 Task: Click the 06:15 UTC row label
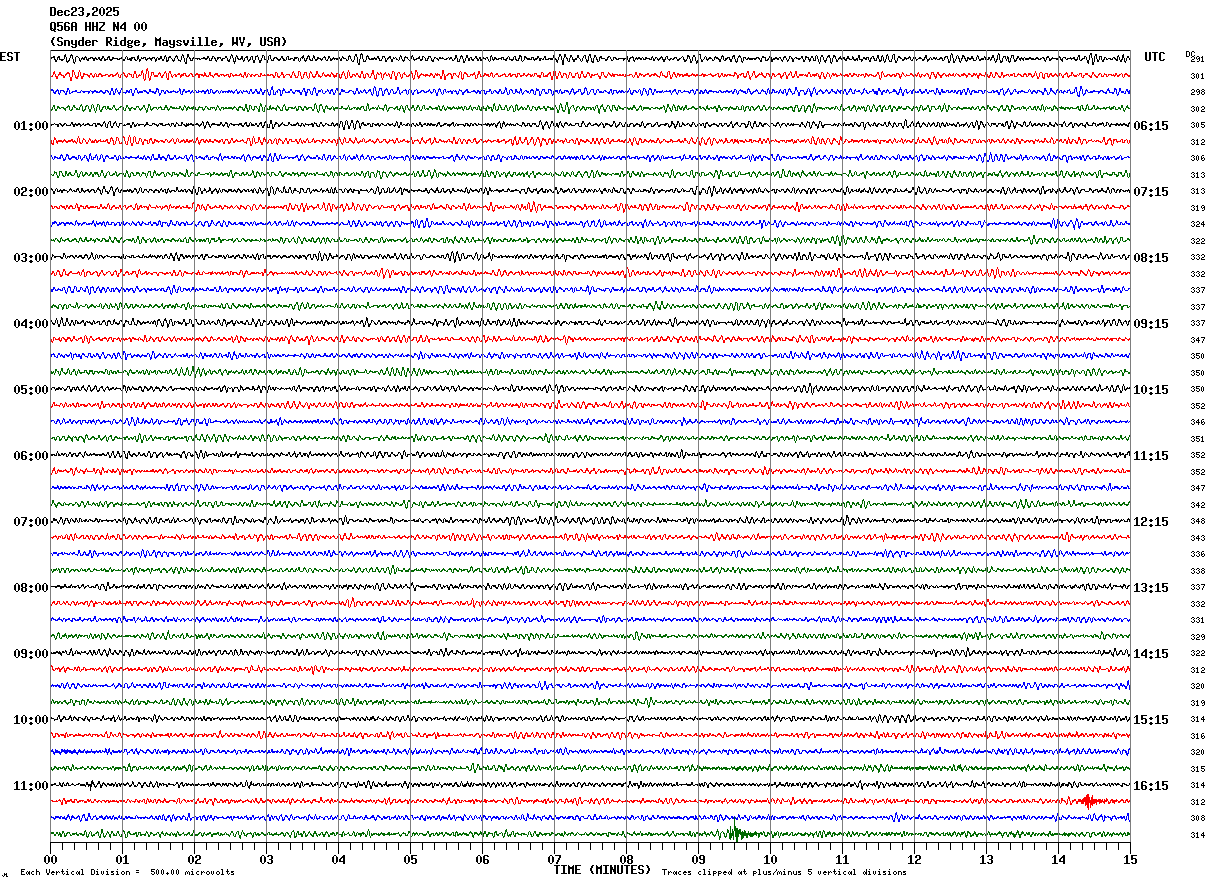click(1151, 126)
